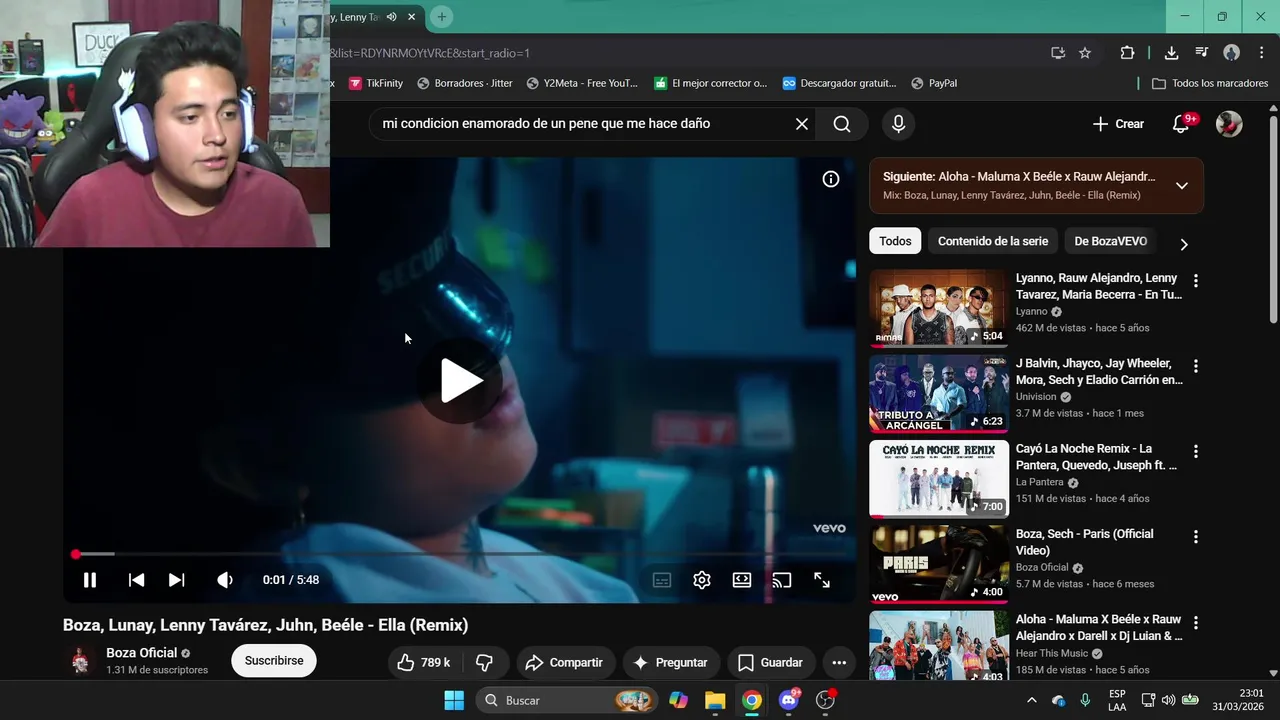Cast the video to a TV
Screen dimensions: 1280x720
pyautogui.click(x=782, y=580)
